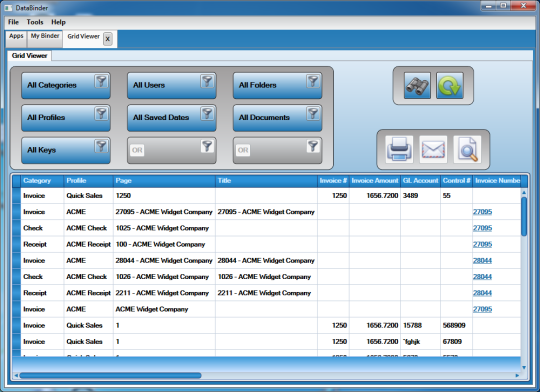
Task: Switch to the Apps tab
Action: click(x=16, y=38)
